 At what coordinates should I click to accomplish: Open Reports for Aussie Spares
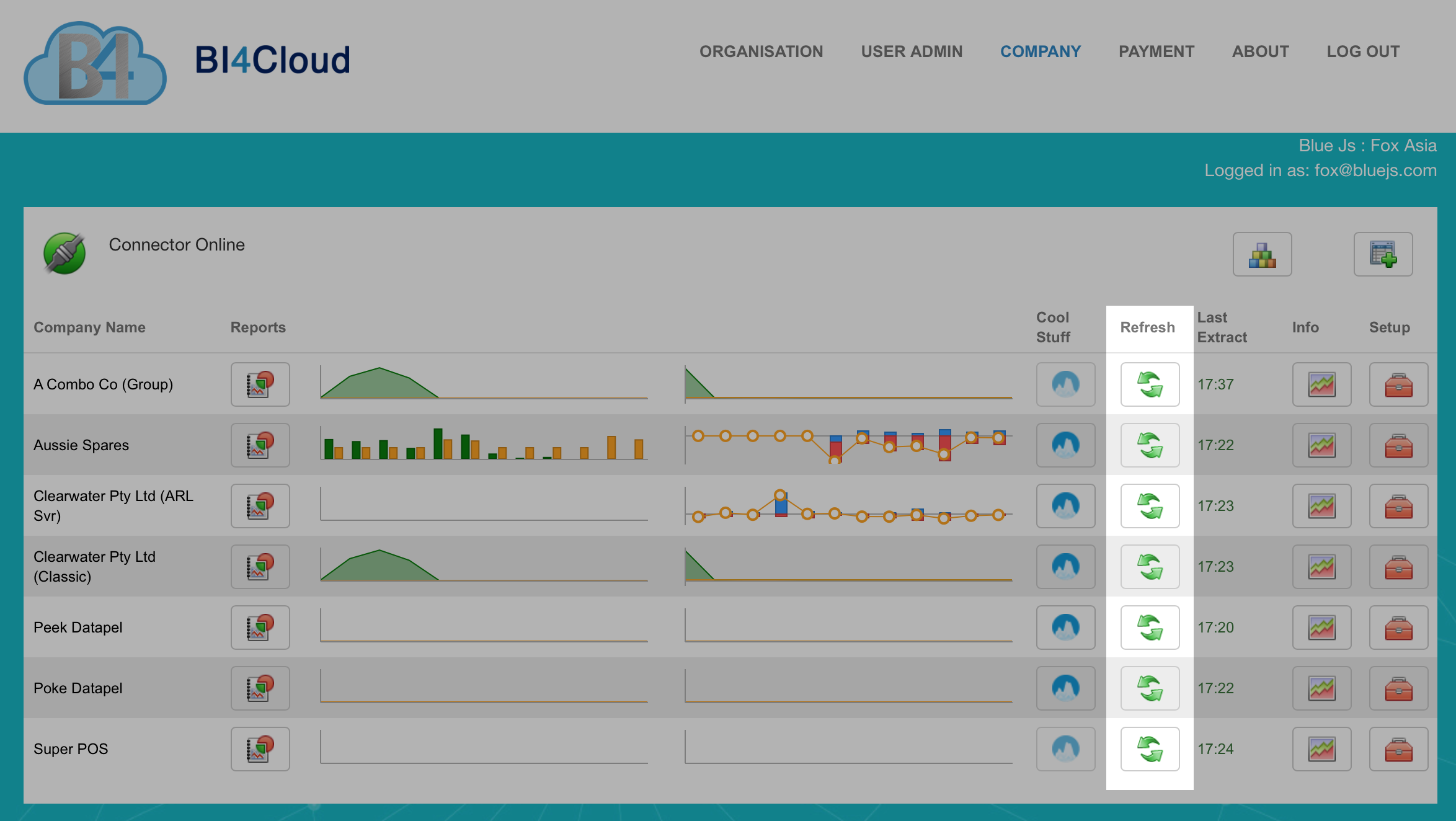coord(260,445)
